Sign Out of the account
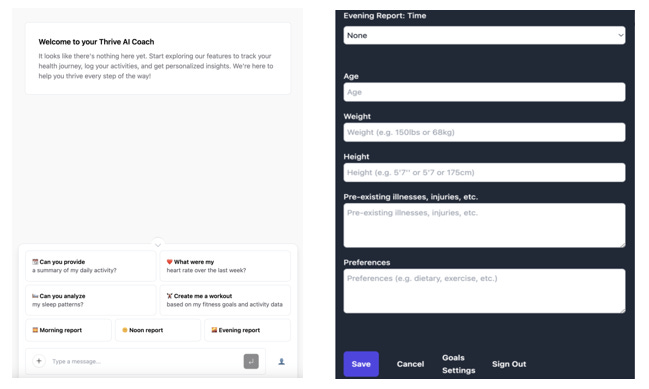Viewport: 649px width, 389px height. 509,364
